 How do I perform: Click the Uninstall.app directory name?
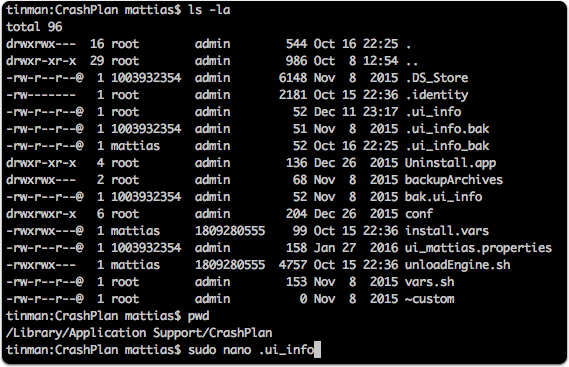pyautogui.click(x=450, y=163)
